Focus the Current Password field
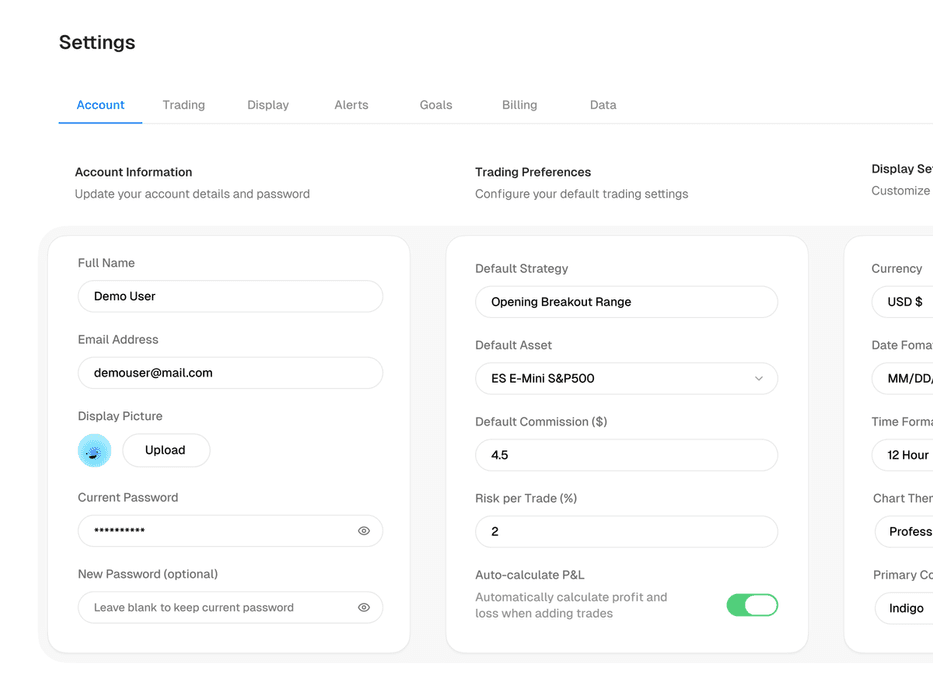 pyautogui.click(x=230, y=531)
